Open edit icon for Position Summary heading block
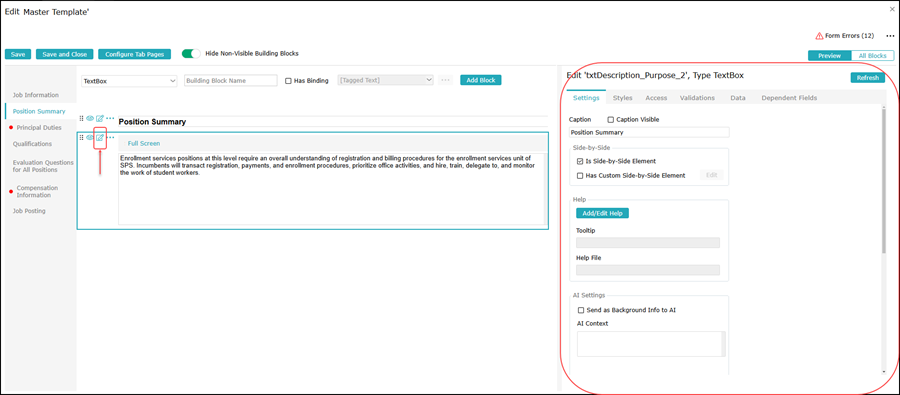The width and height of the screenshot is (900, 395). tap(100, 118)
